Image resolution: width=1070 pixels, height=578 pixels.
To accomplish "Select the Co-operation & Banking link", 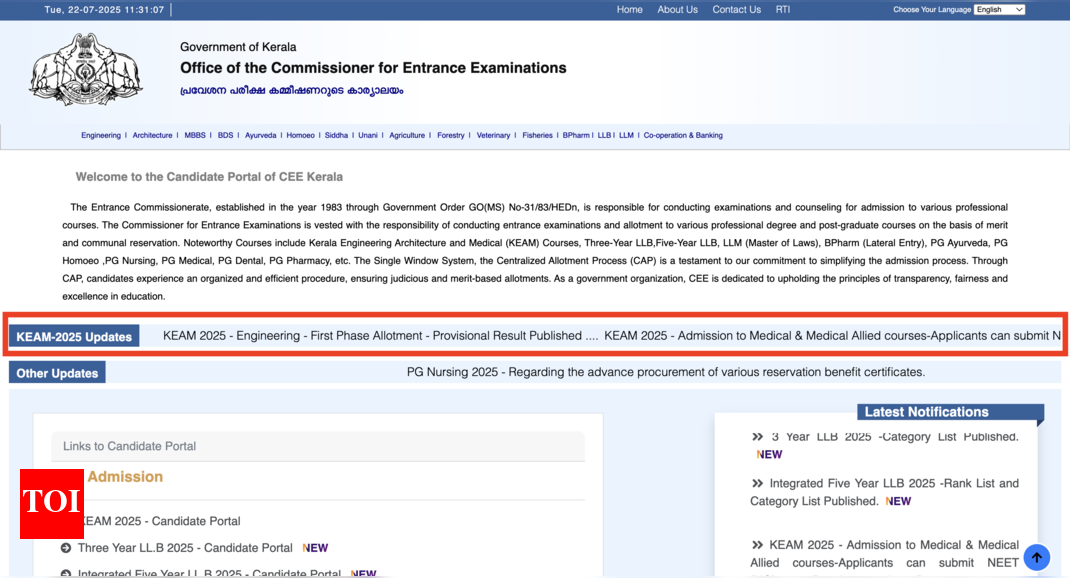I will (683, 135).
